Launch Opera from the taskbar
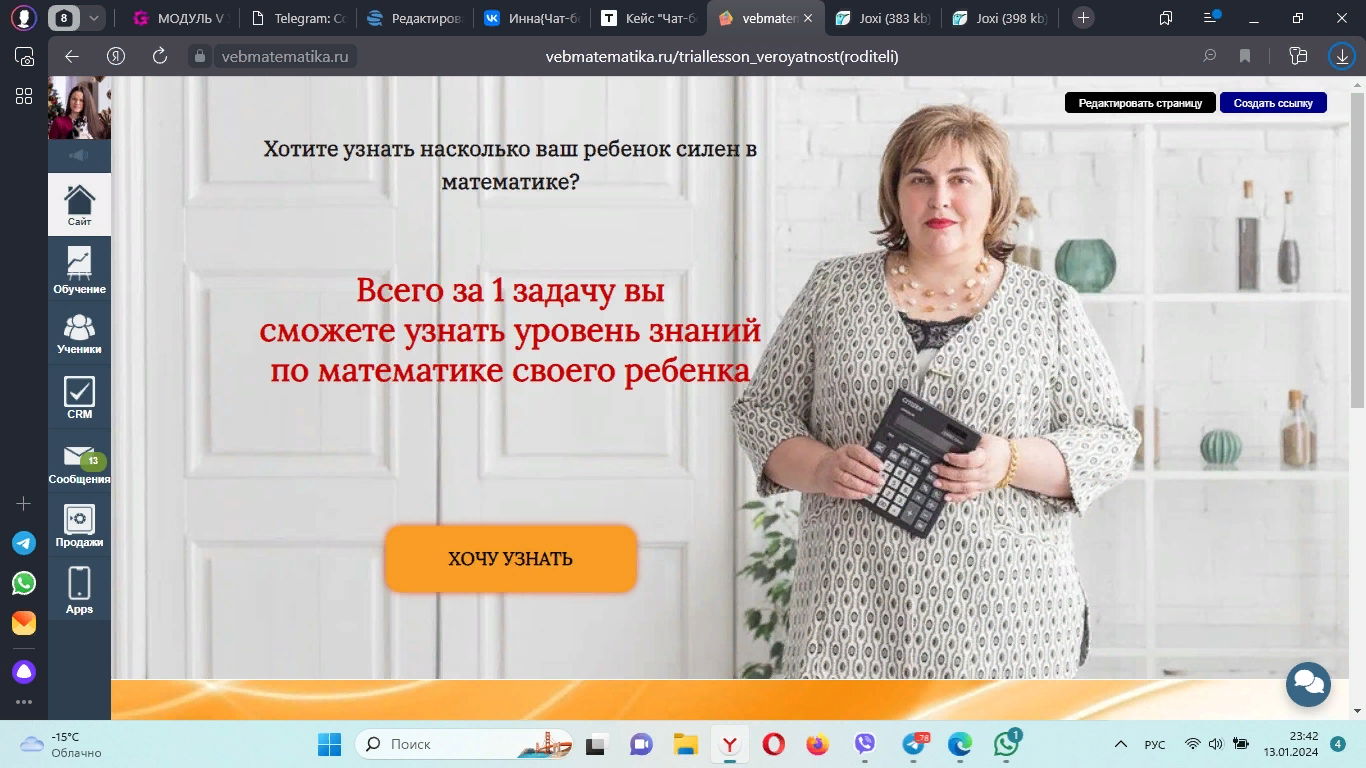Viewport: 1366px width, 768px height. 773,744
